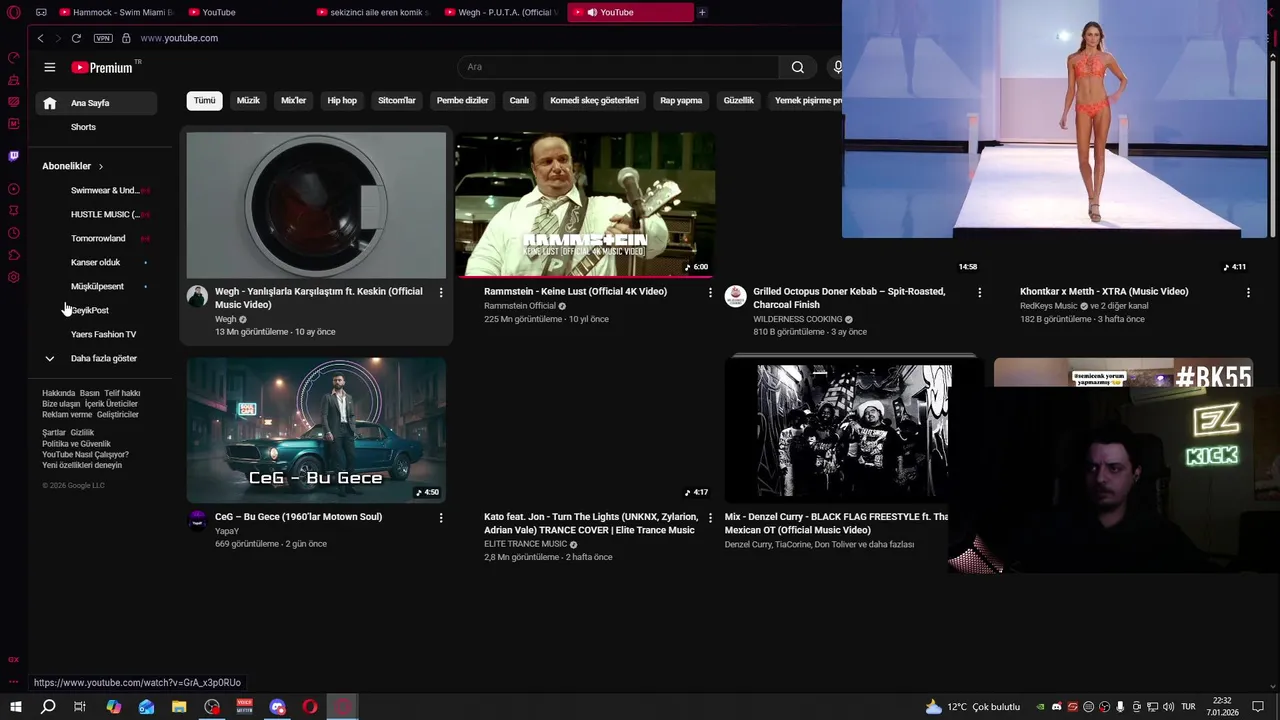
Task: Select the Tümü filter chip
Action: coord(204,100)
